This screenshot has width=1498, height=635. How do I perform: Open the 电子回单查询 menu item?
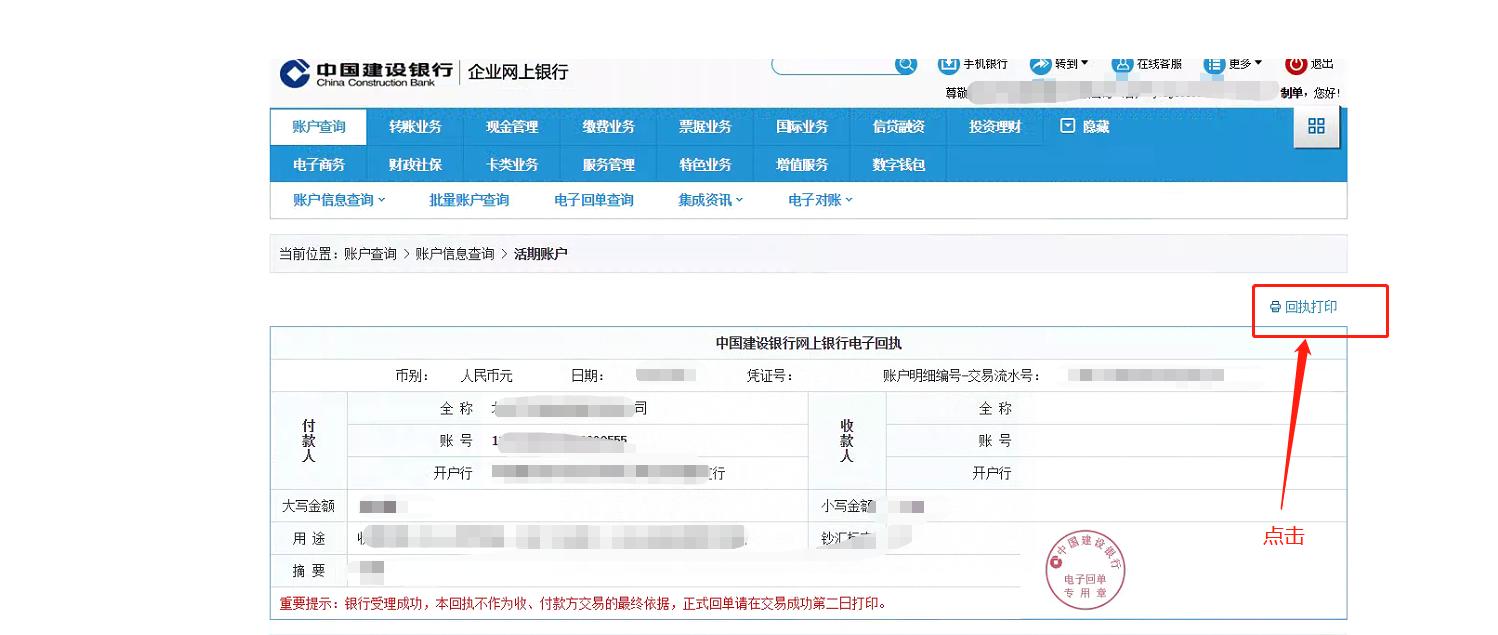595,200
